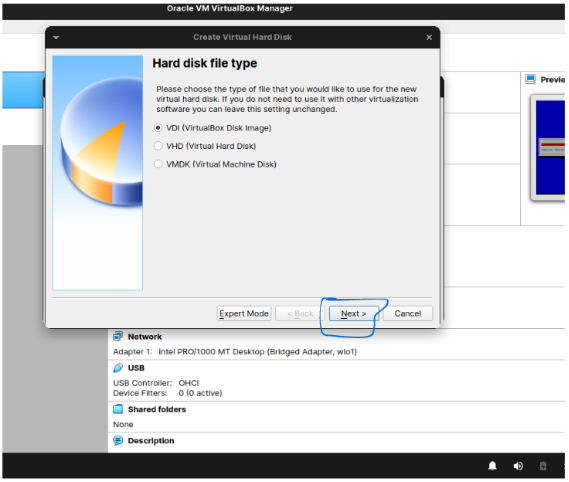Click Next to continue the wizard
Screen dimensions: 569x482
point(353,314)
